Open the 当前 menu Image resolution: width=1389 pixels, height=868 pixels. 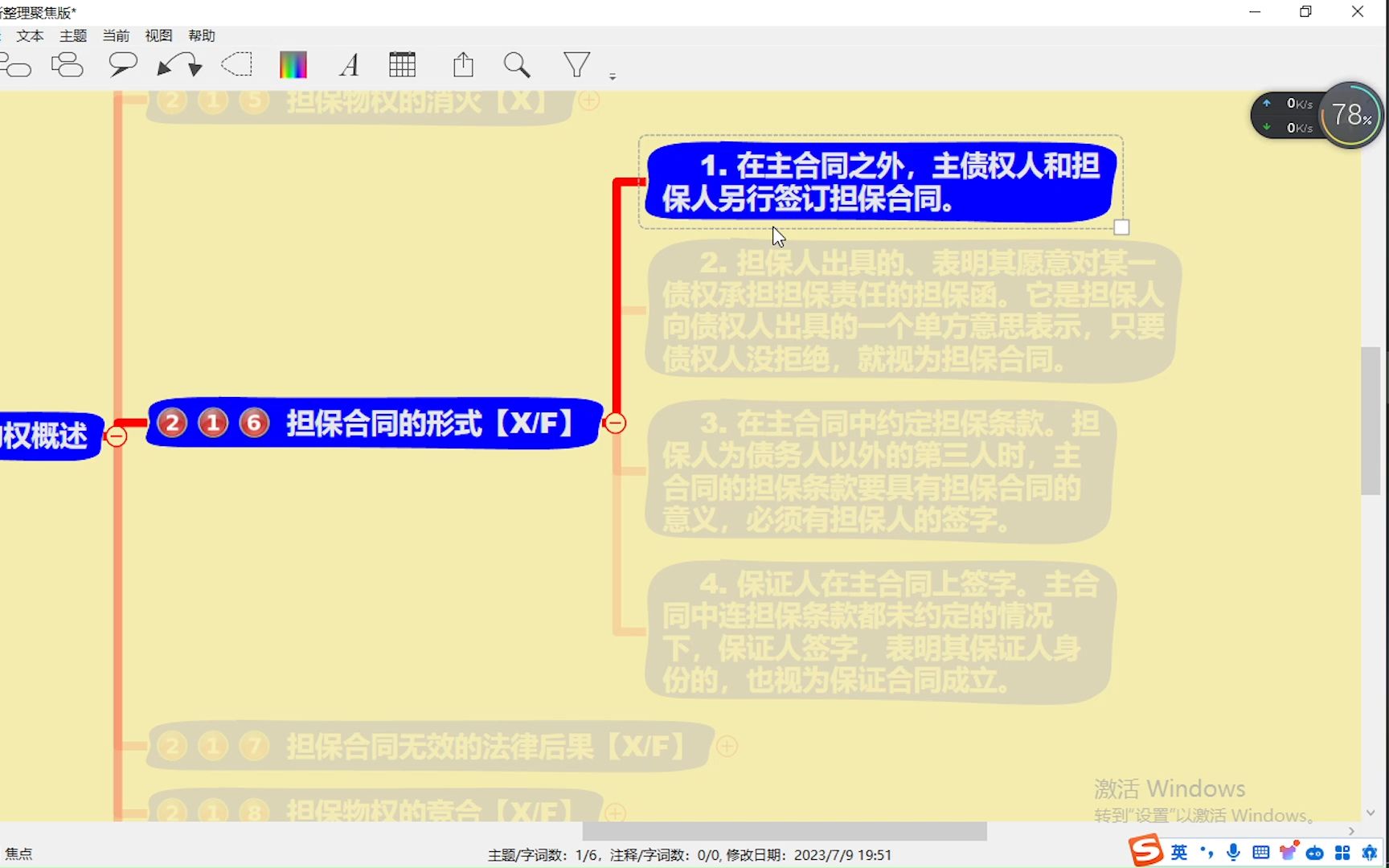(117, 35)
